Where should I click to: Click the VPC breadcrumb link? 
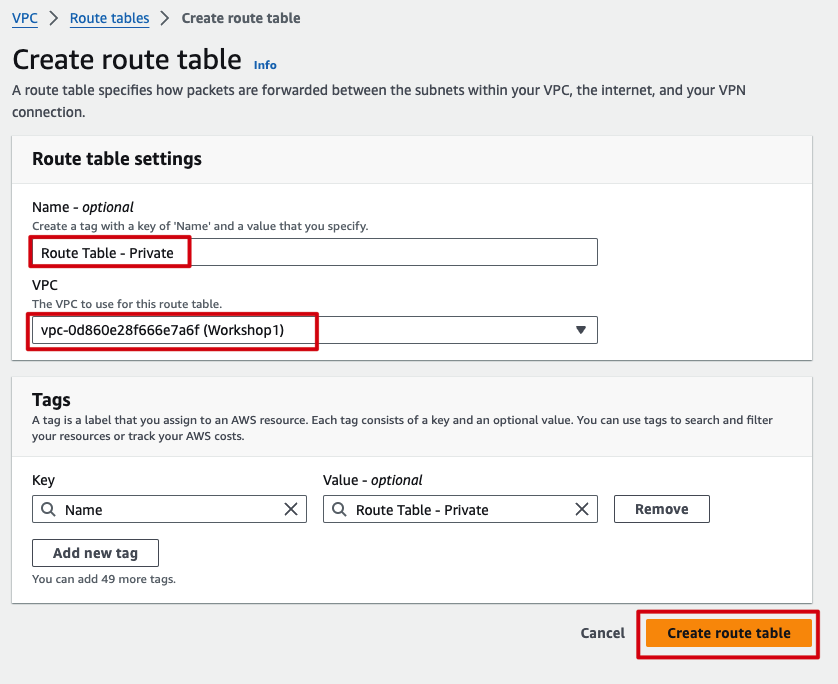tap(25, 18)
